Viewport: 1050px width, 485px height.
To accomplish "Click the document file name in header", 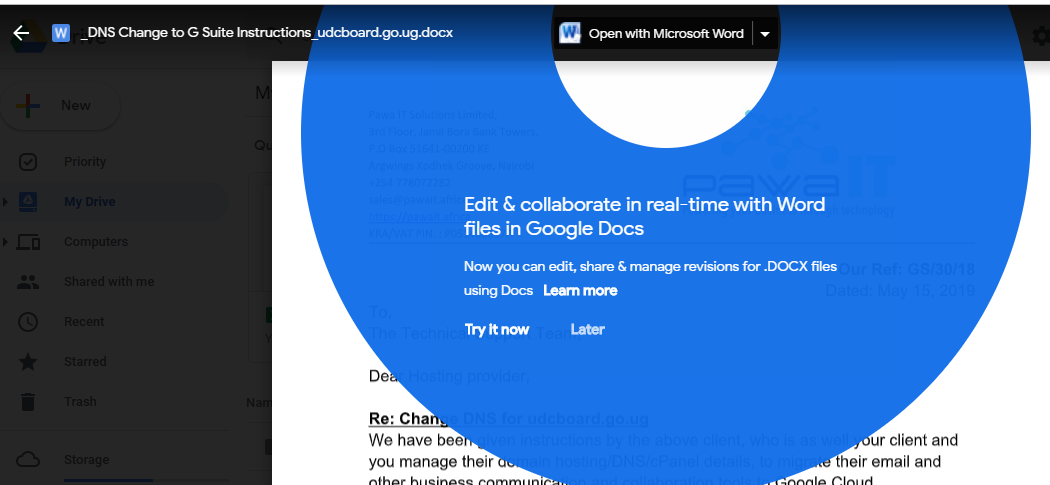I will [x=267, y=32].
